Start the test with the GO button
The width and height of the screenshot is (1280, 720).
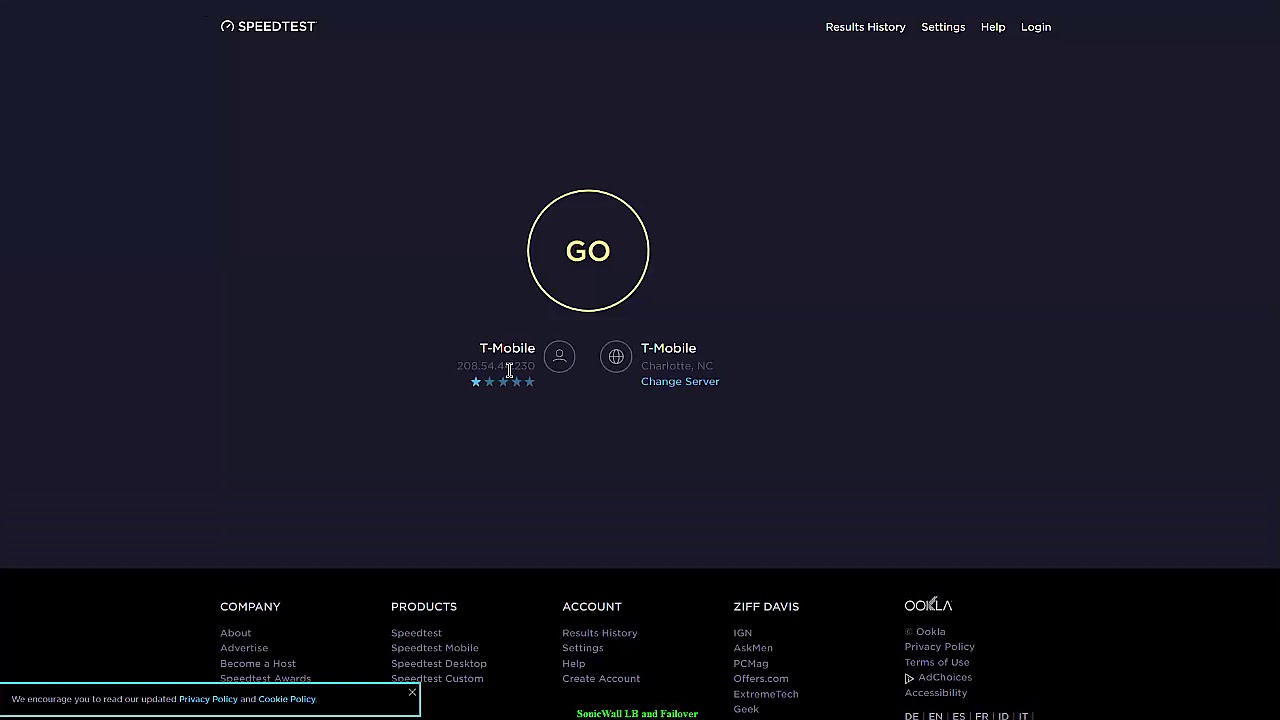point(588,250)
